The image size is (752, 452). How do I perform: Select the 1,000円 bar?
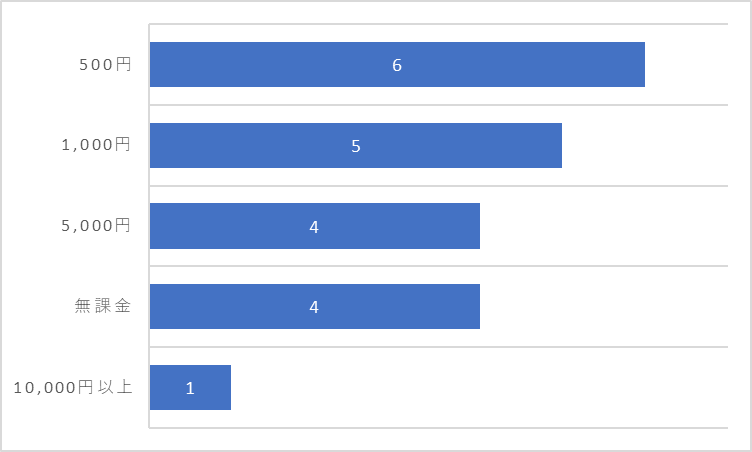click(x=356, y=145)
